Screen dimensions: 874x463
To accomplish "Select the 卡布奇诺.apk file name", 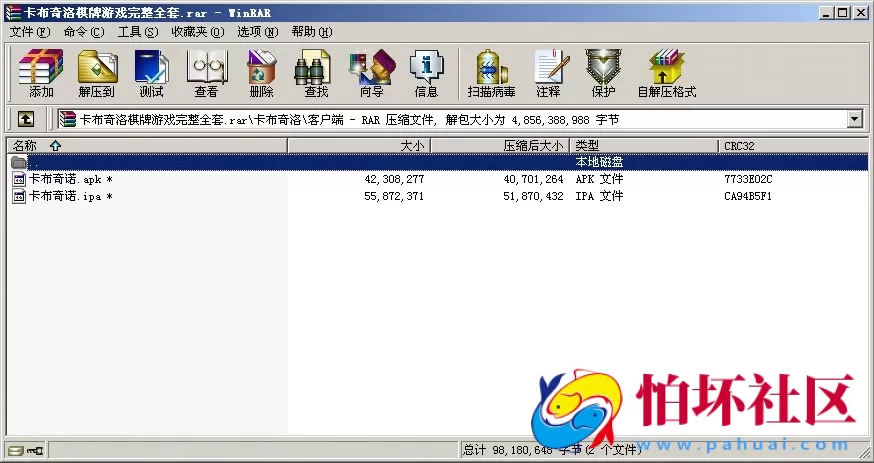I will coord(70,179).
